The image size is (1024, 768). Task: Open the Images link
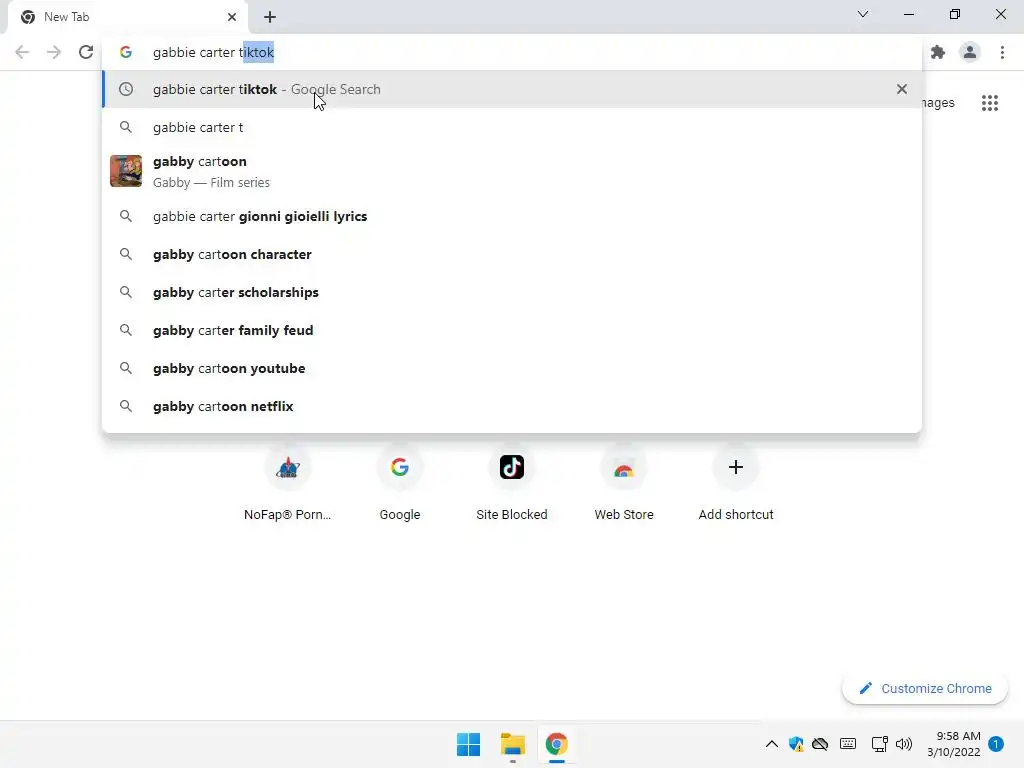(x=938, y=103)
